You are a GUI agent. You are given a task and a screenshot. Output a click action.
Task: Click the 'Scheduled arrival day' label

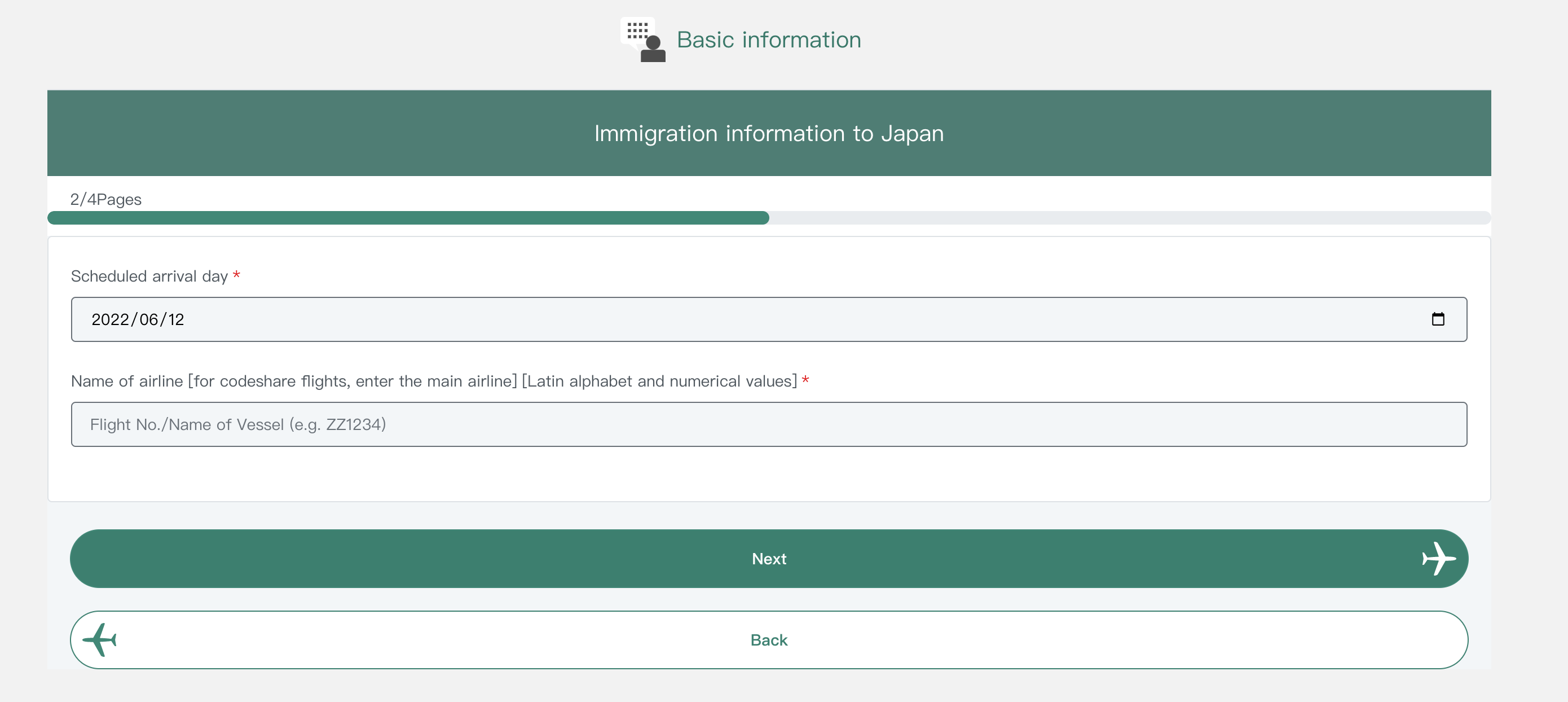pos(149,277)
